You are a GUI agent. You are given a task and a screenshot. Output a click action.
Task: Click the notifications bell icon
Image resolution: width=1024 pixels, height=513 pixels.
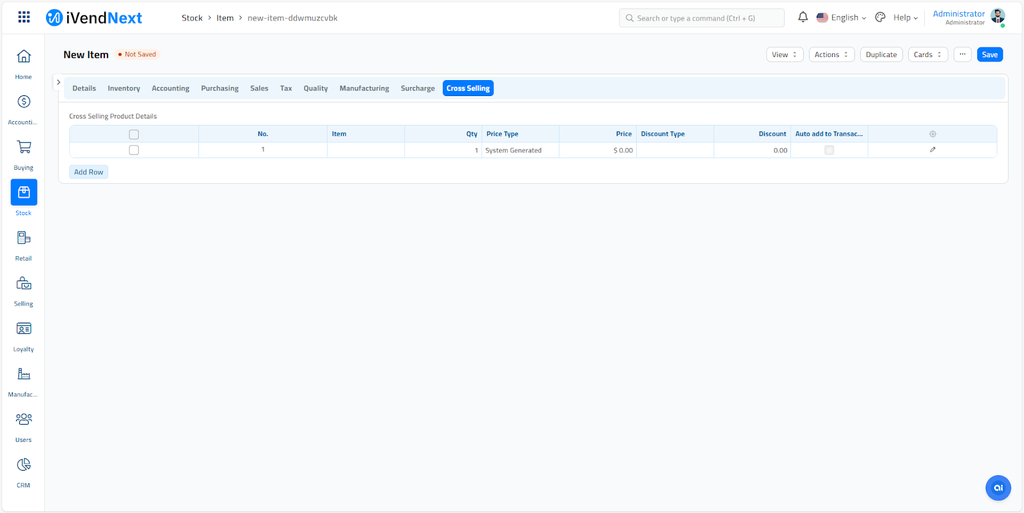[x=802, y=17]
